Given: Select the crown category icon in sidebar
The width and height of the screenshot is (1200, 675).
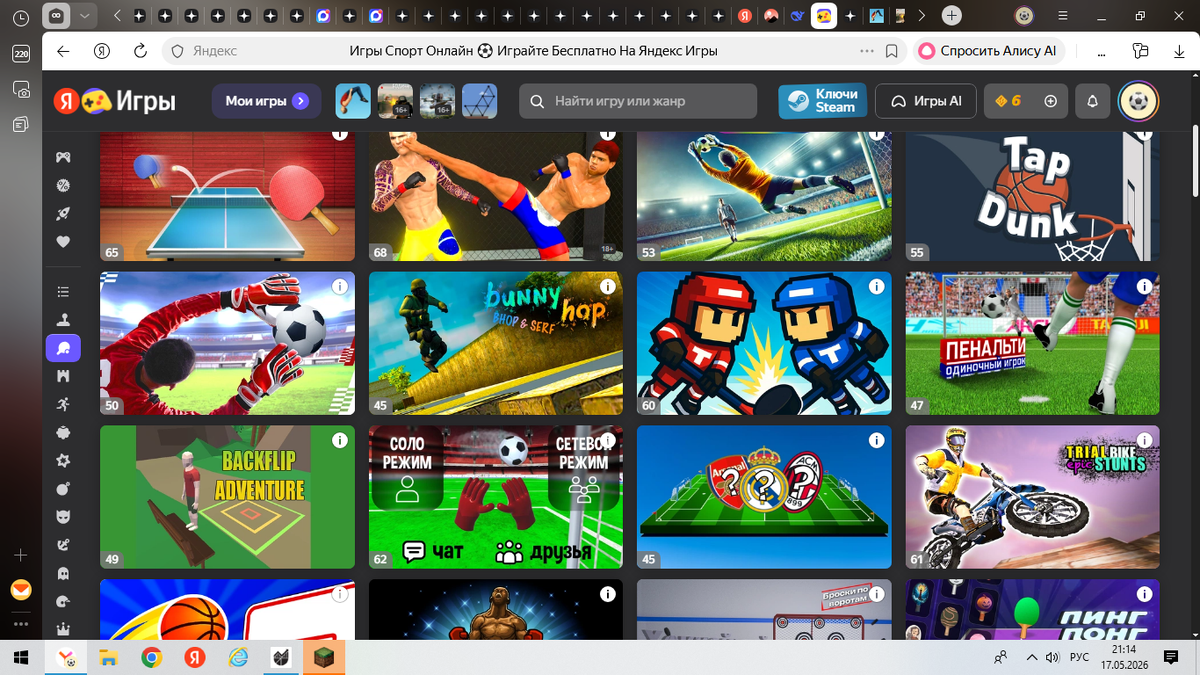Looking at the screenshot, I should click(63, 630).
